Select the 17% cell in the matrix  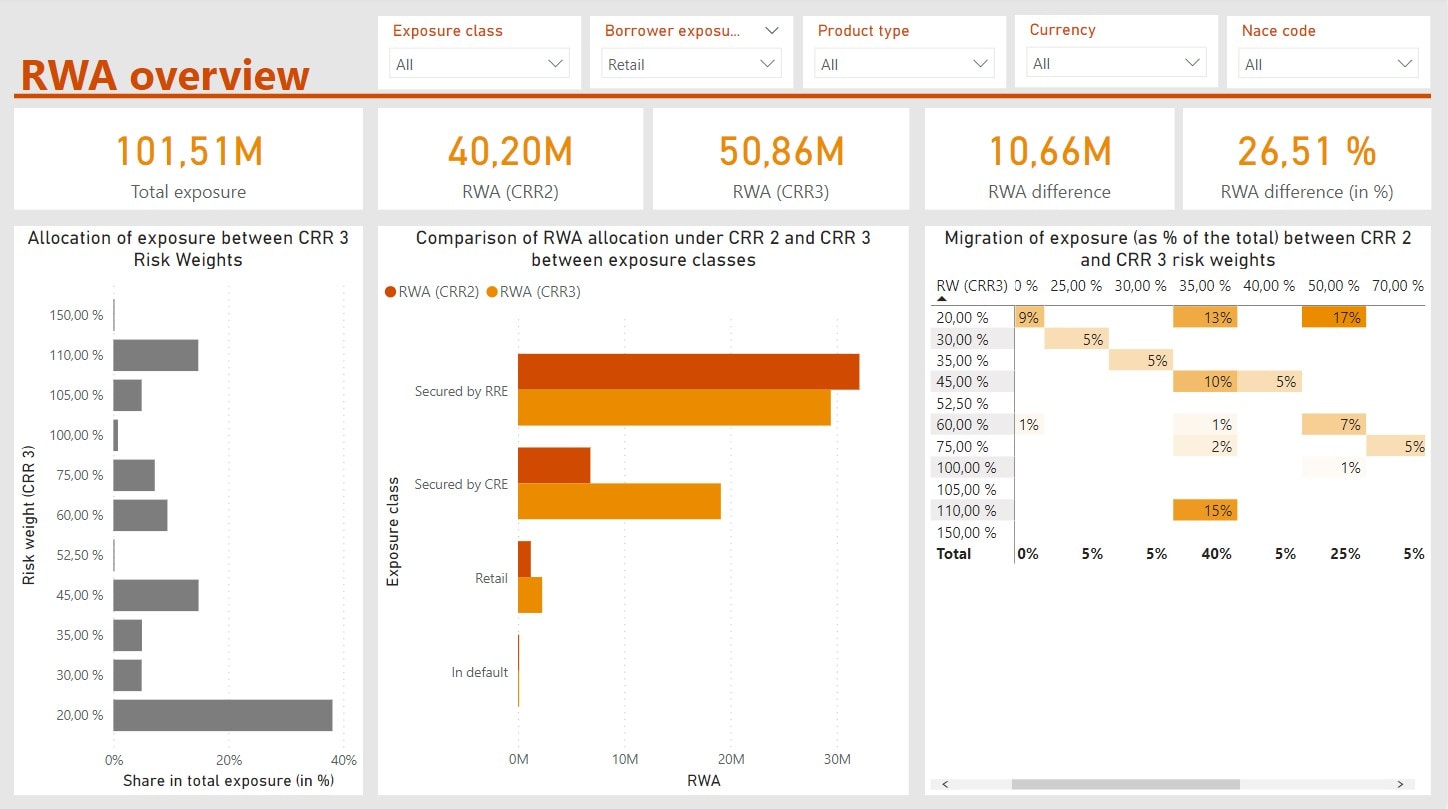click(1333, 317)
